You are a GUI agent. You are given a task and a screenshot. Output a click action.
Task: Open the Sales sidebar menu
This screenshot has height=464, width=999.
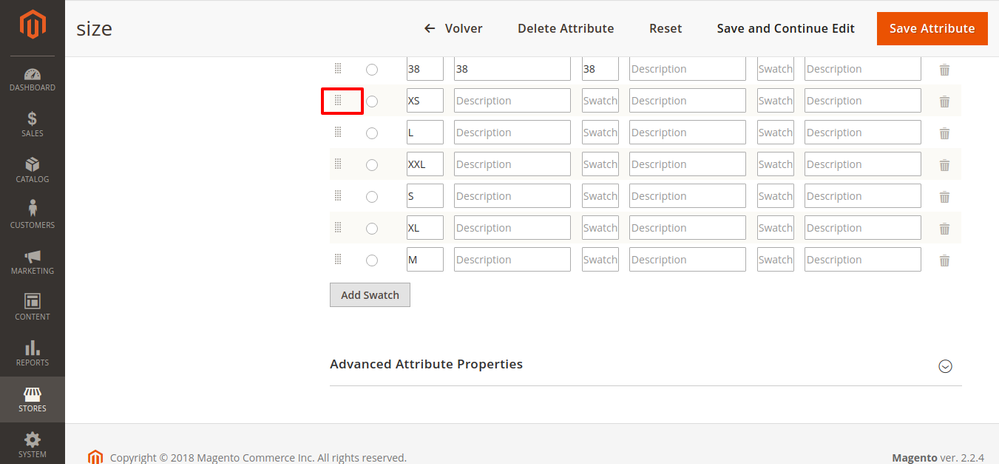click(32, 125)
